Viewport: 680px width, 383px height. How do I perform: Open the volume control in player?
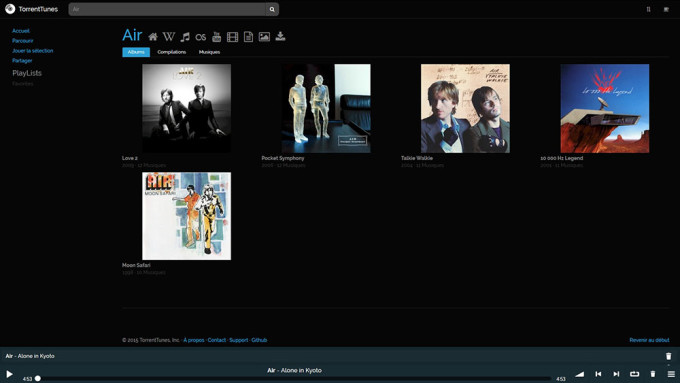(579, 374)
